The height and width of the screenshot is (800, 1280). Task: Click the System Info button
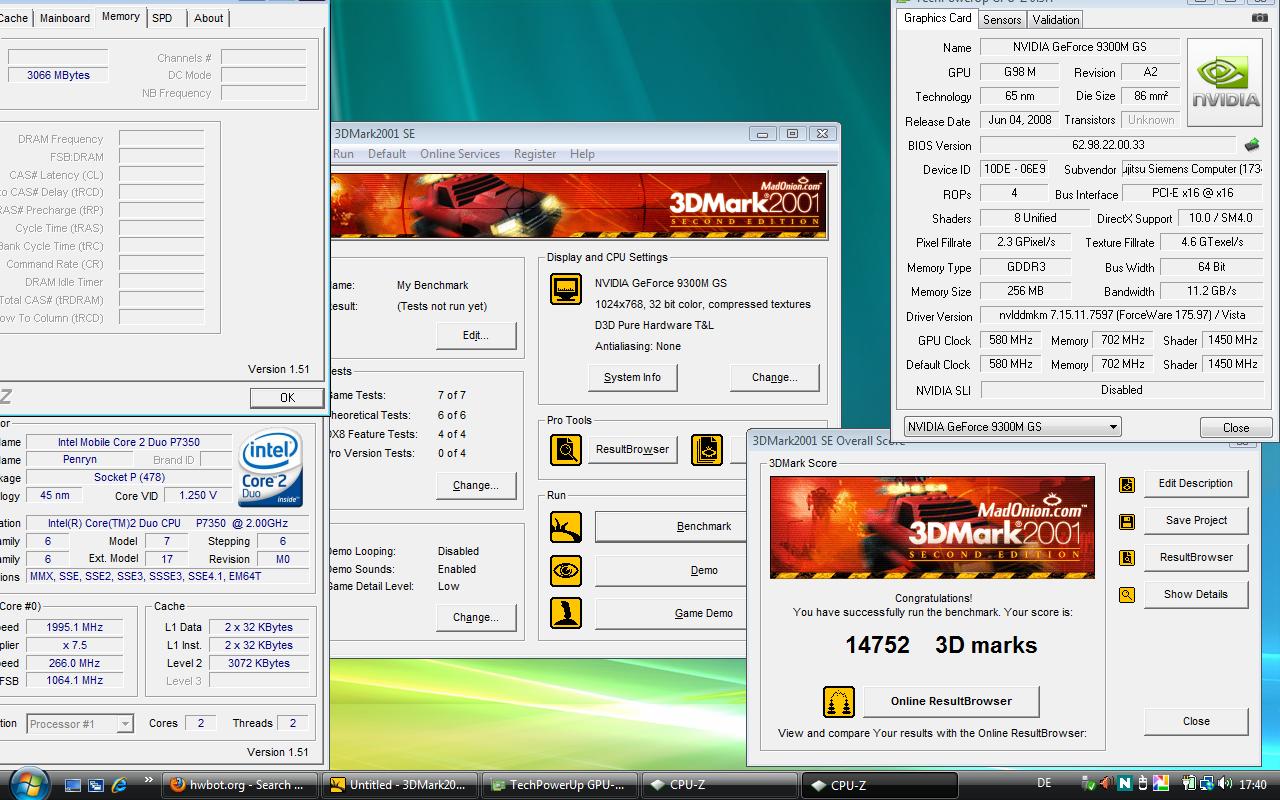click(632, 377)
